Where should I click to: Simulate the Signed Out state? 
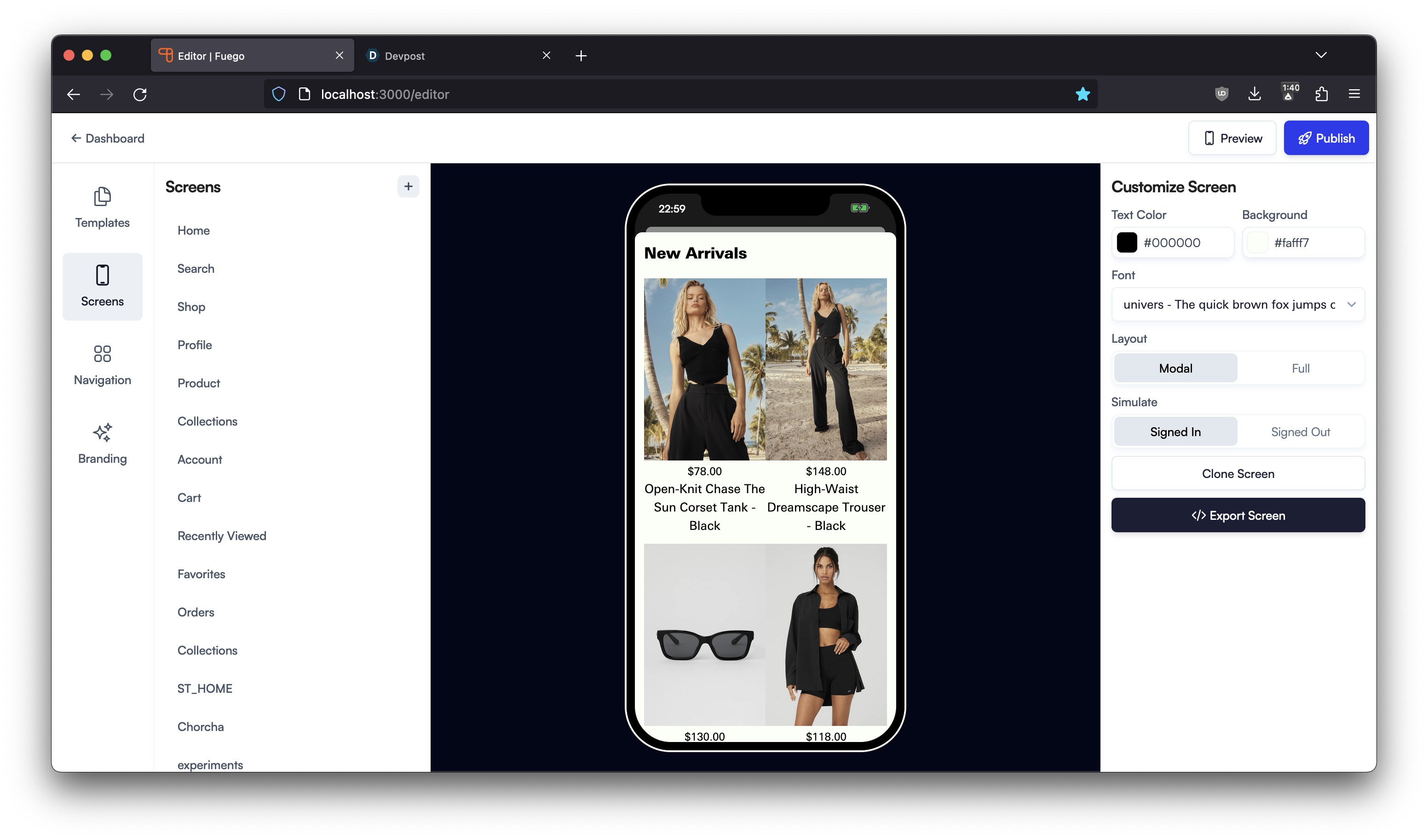point(1300,432)
